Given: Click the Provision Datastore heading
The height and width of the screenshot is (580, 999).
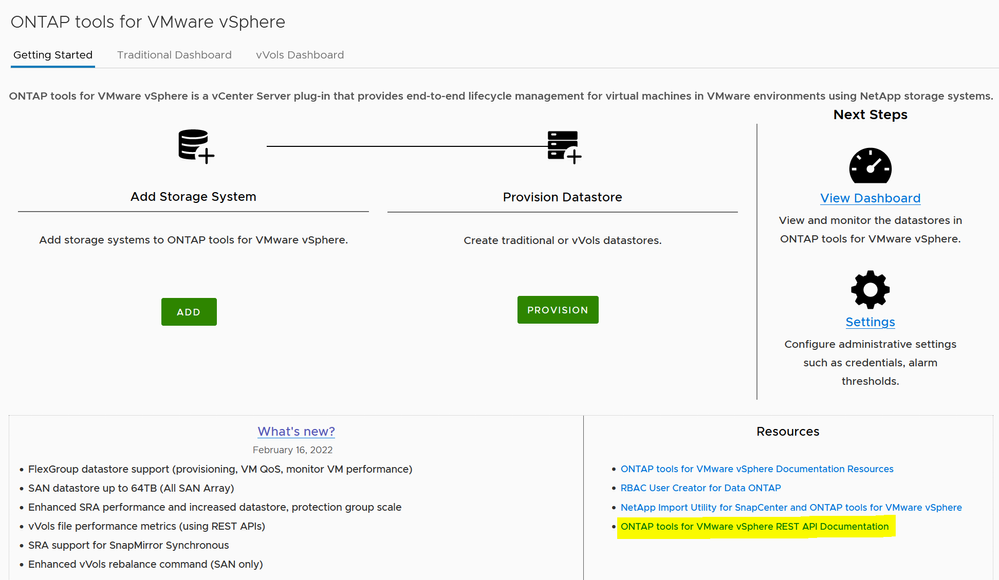Looking at the screenshot, I should point(562,197).
